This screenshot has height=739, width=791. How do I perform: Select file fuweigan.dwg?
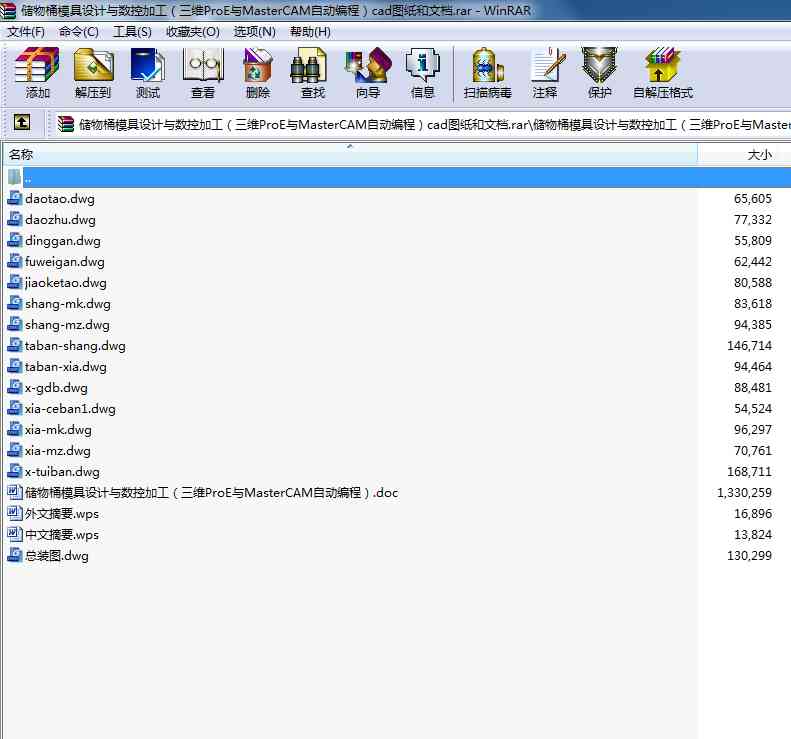[65, 262]
